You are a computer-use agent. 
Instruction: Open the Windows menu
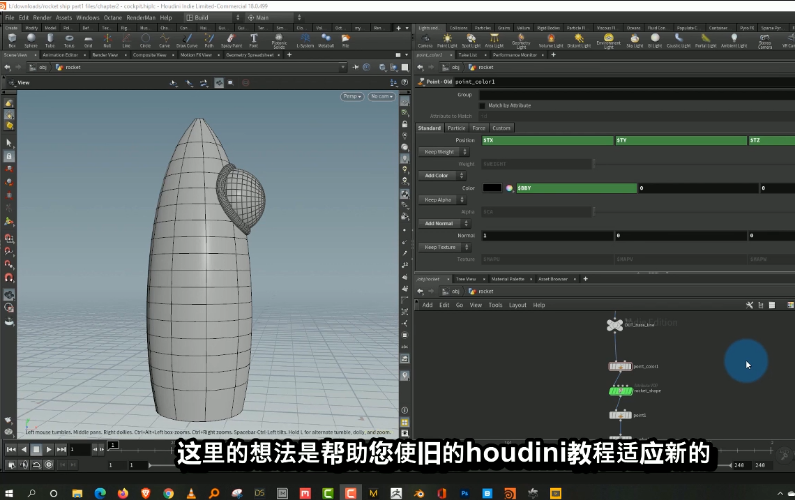pyautogui.click(x=88, y=17)
